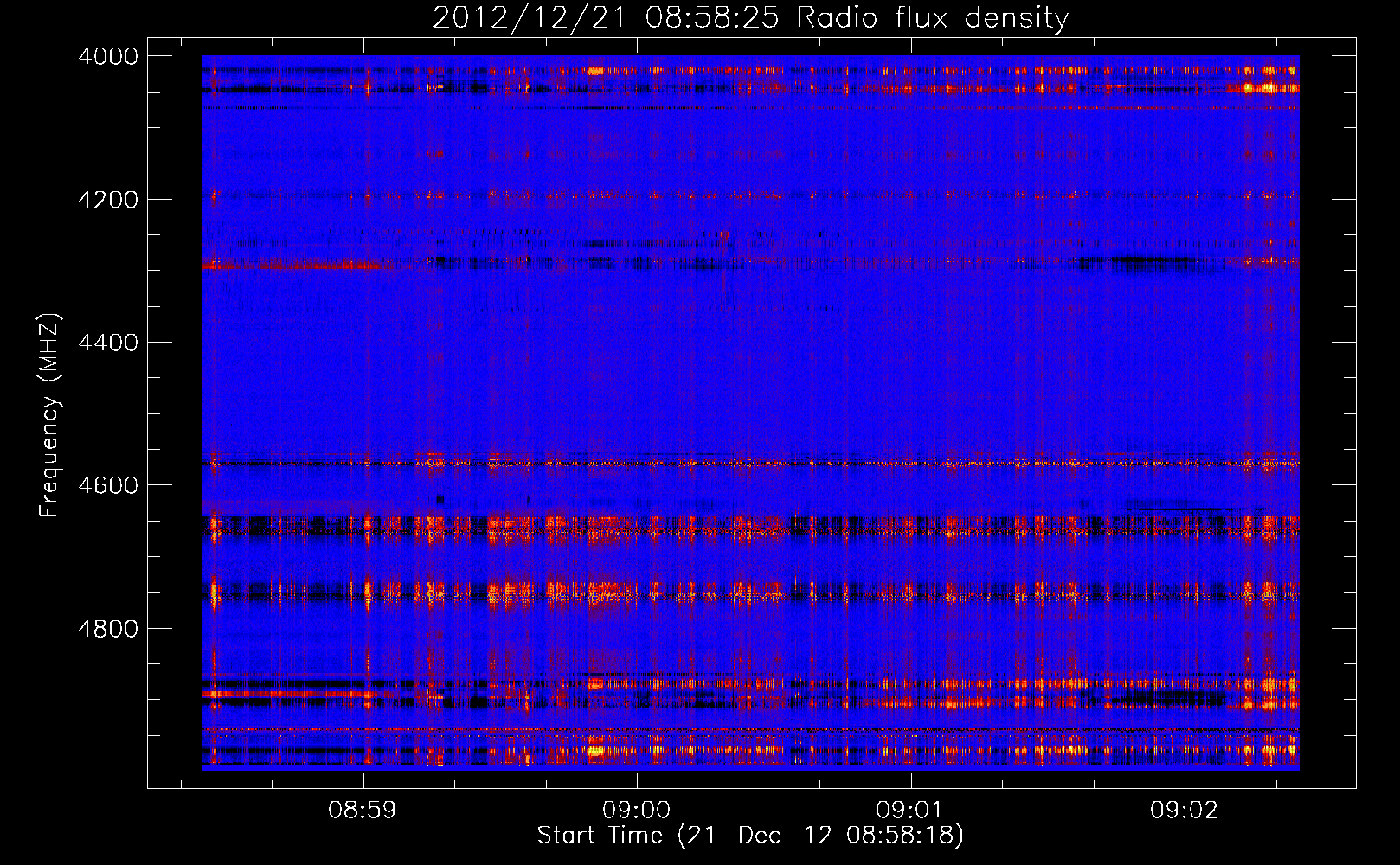1400x865 pixels.
Task: Select the 4400 frequency axis label
Action: [108, 343]
